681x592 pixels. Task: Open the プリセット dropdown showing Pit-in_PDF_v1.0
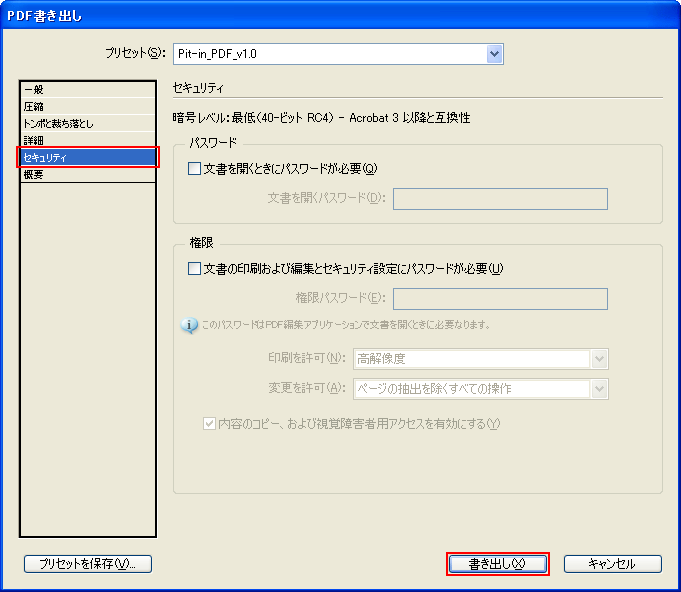[494, 53]
